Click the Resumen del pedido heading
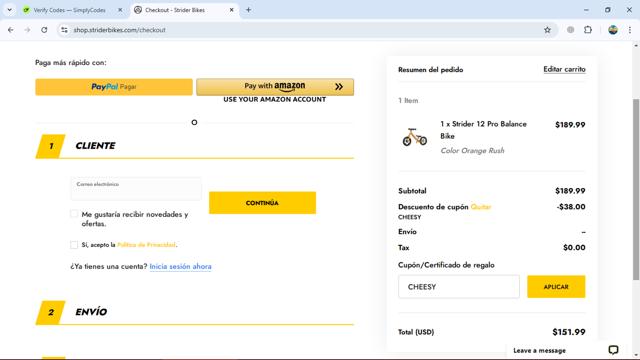Viewport: 640px width, 360px height. 431,70
